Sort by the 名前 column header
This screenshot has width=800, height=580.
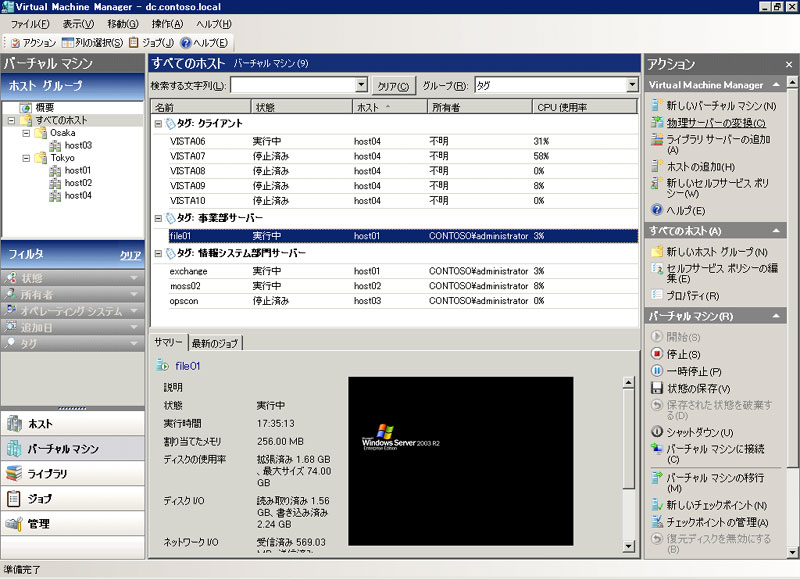click(201, 107)
